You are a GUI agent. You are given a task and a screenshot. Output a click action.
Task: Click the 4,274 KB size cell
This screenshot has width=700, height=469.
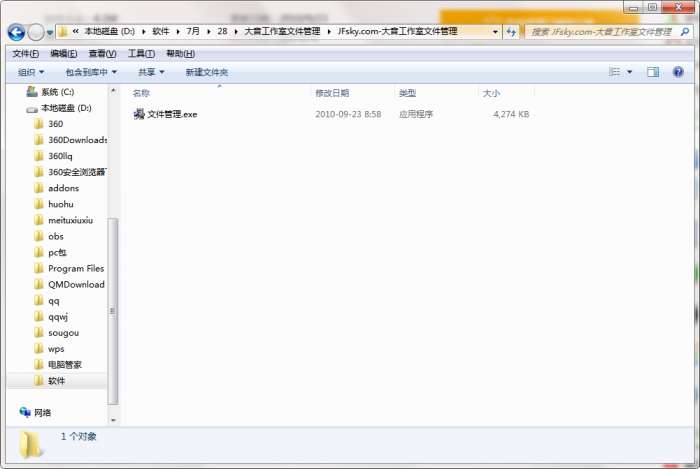click(x=511, y=114)
